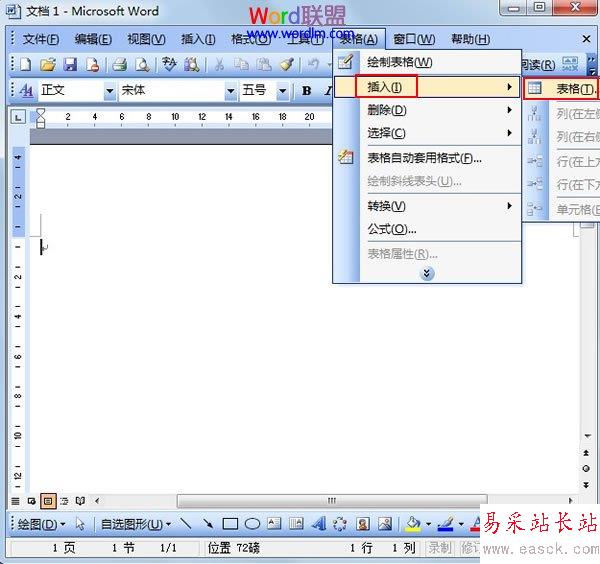Open the 绘图(D) drawing menu

(41, 524)
